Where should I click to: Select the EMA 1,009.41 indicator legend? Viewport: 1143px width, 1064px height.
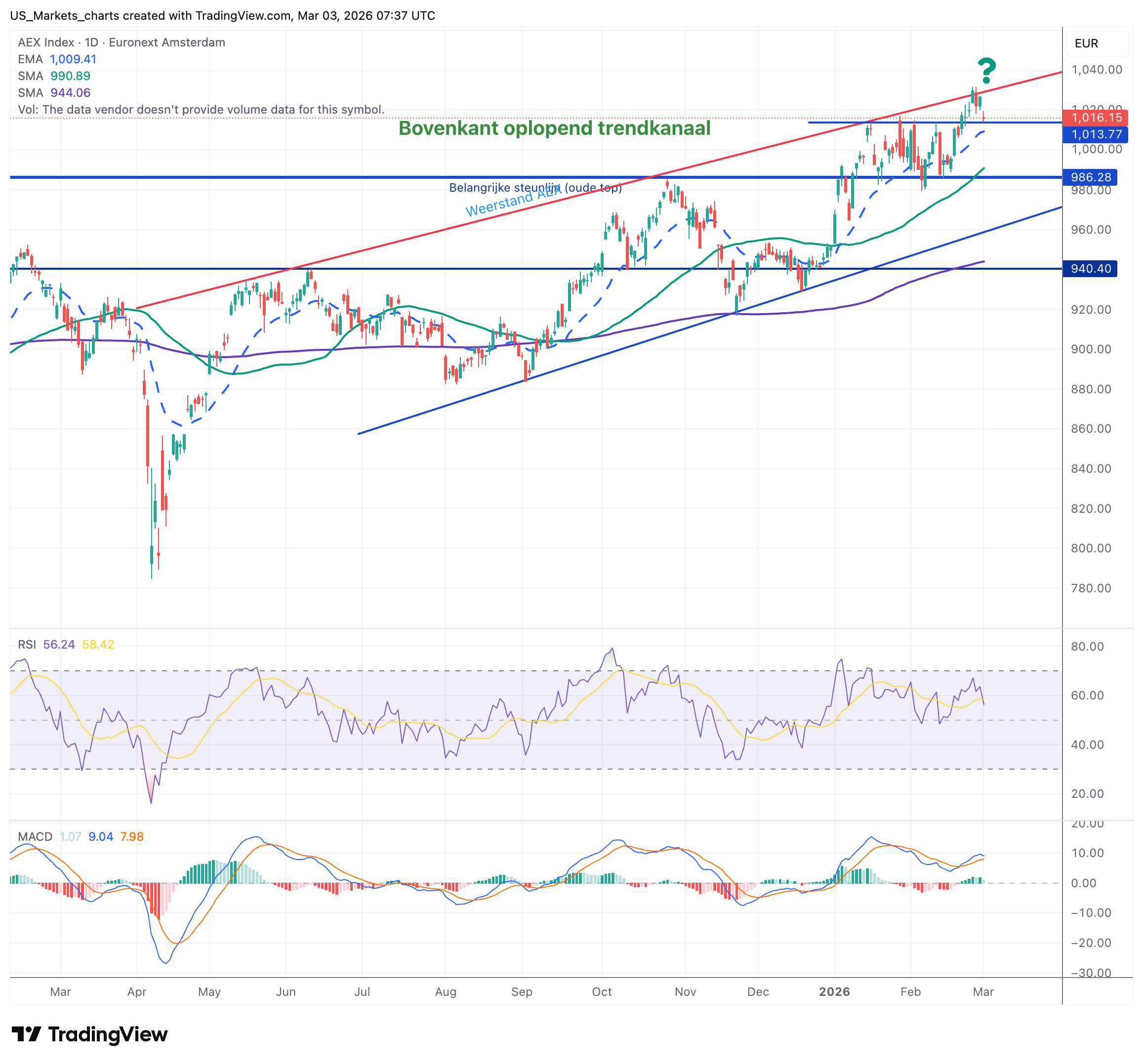click(x=57, y=59)
